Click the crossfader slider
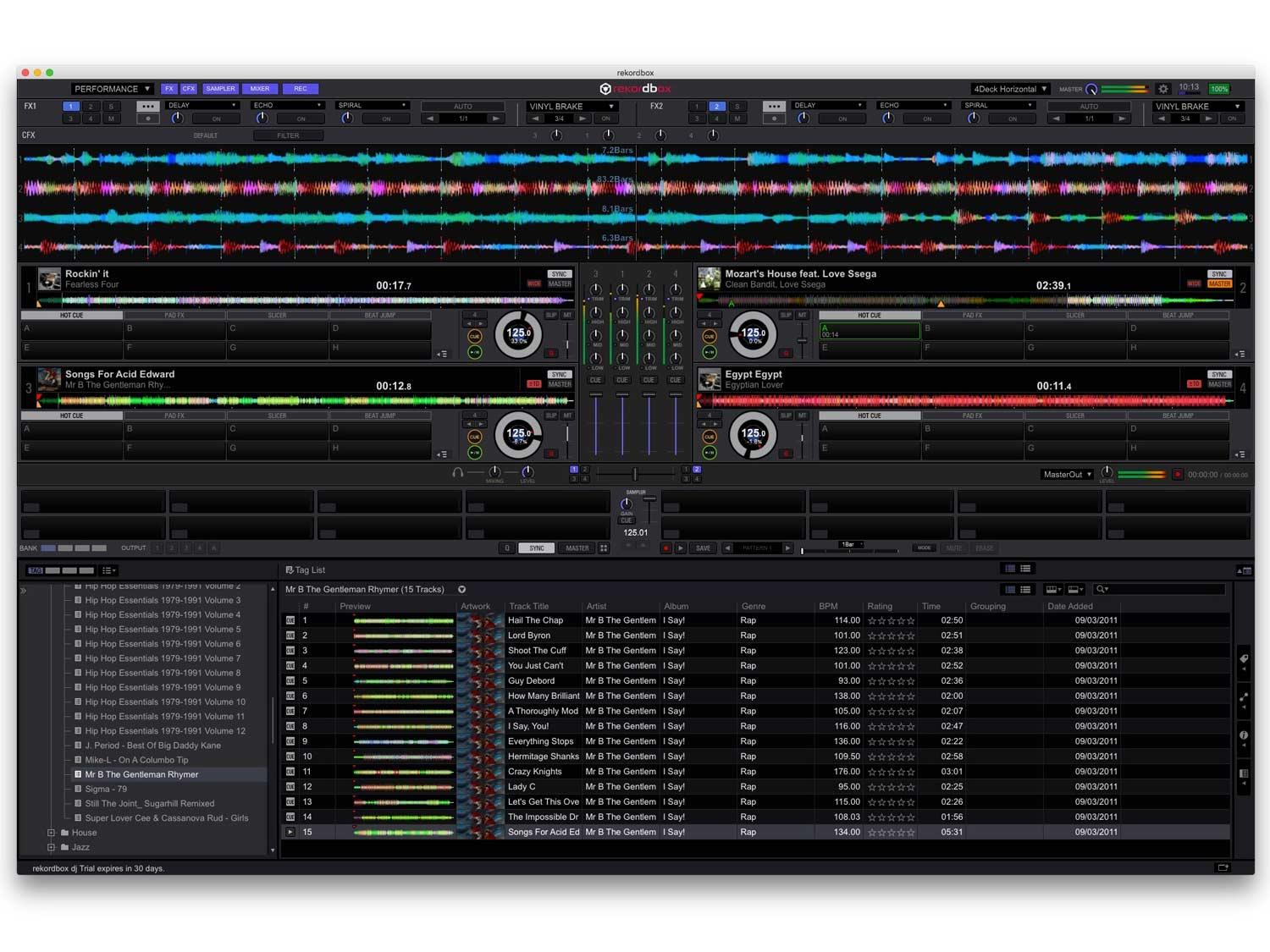 pyautogui.click(x=635, y=474)
